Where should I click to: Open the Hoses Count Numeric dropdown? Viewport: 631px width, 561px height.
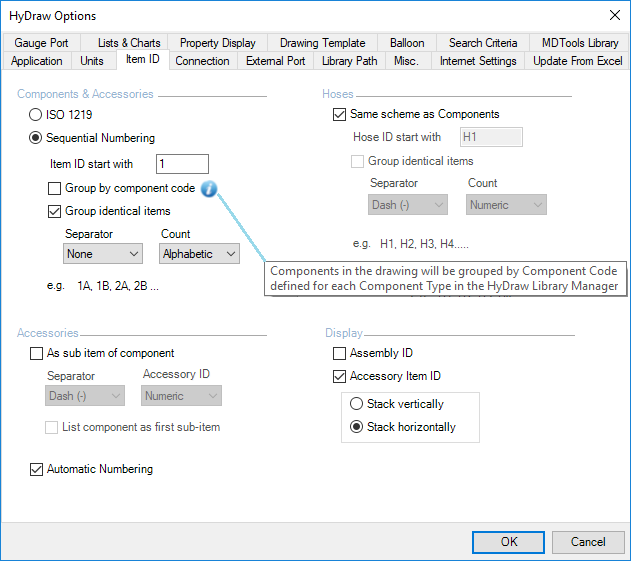click(506, 204)
